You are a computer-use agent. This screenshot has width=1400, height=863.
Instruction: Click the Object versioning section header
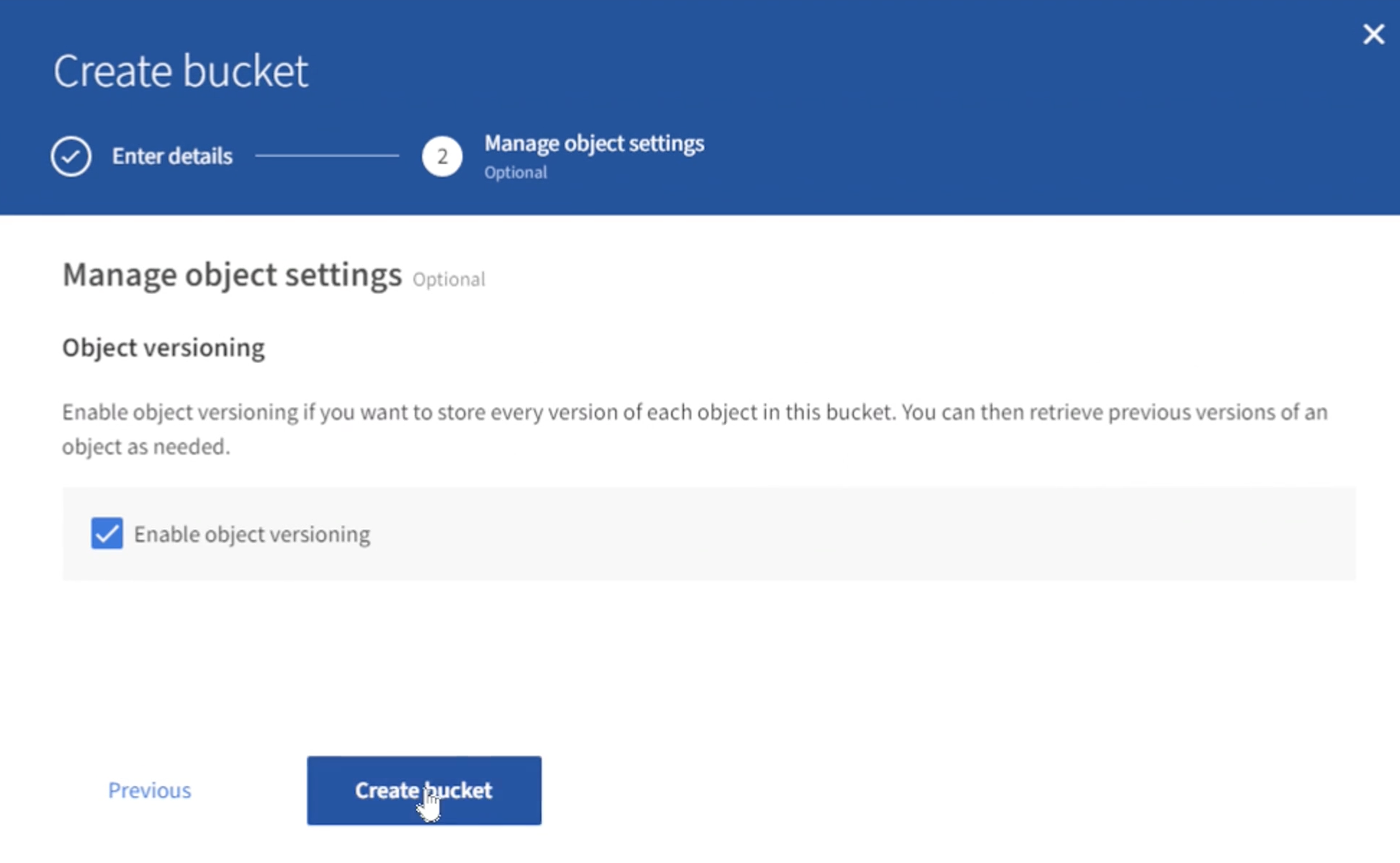tap(163, 347)
